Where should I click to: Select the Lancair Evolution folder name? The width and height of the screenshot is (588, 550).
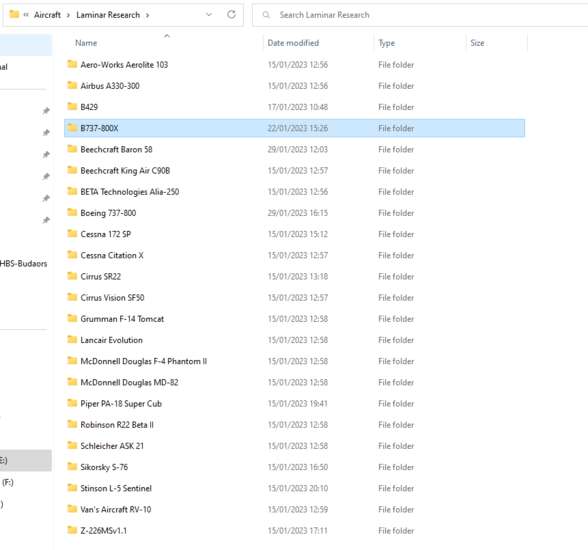[111, 340]
